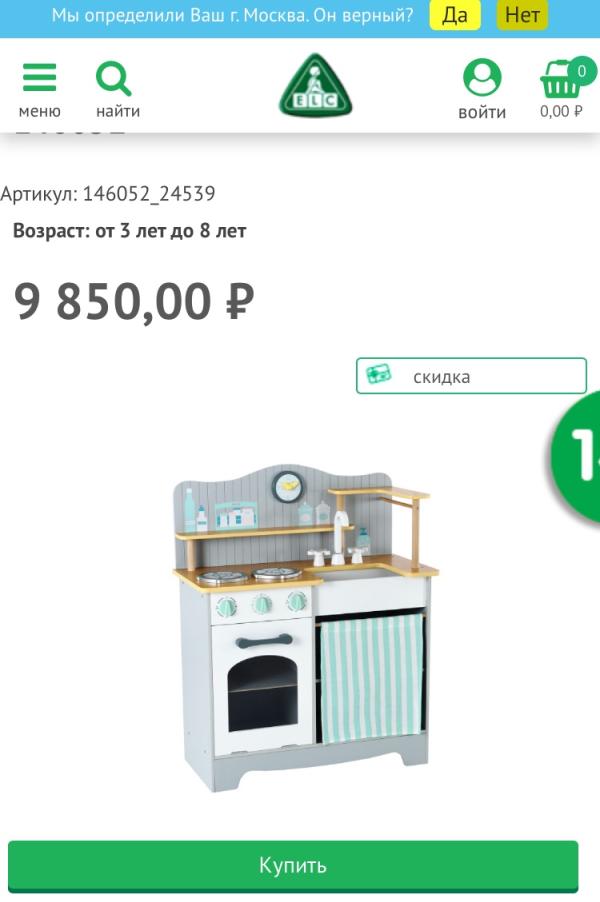Click the discount card icon

pos(379,375)
